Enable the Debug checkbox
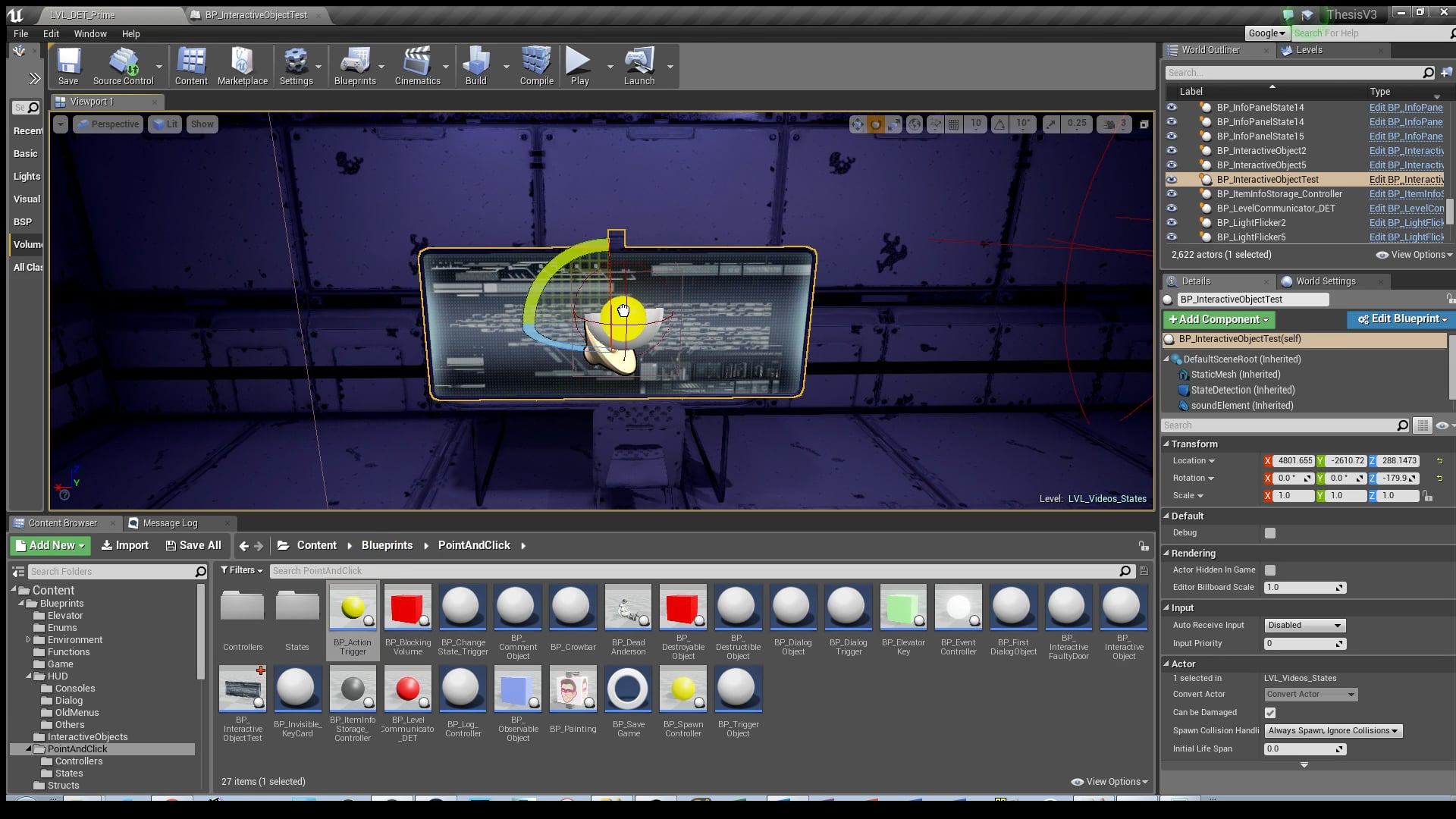The width and height of the screenshot is (1456, 819). (1270, 533)
